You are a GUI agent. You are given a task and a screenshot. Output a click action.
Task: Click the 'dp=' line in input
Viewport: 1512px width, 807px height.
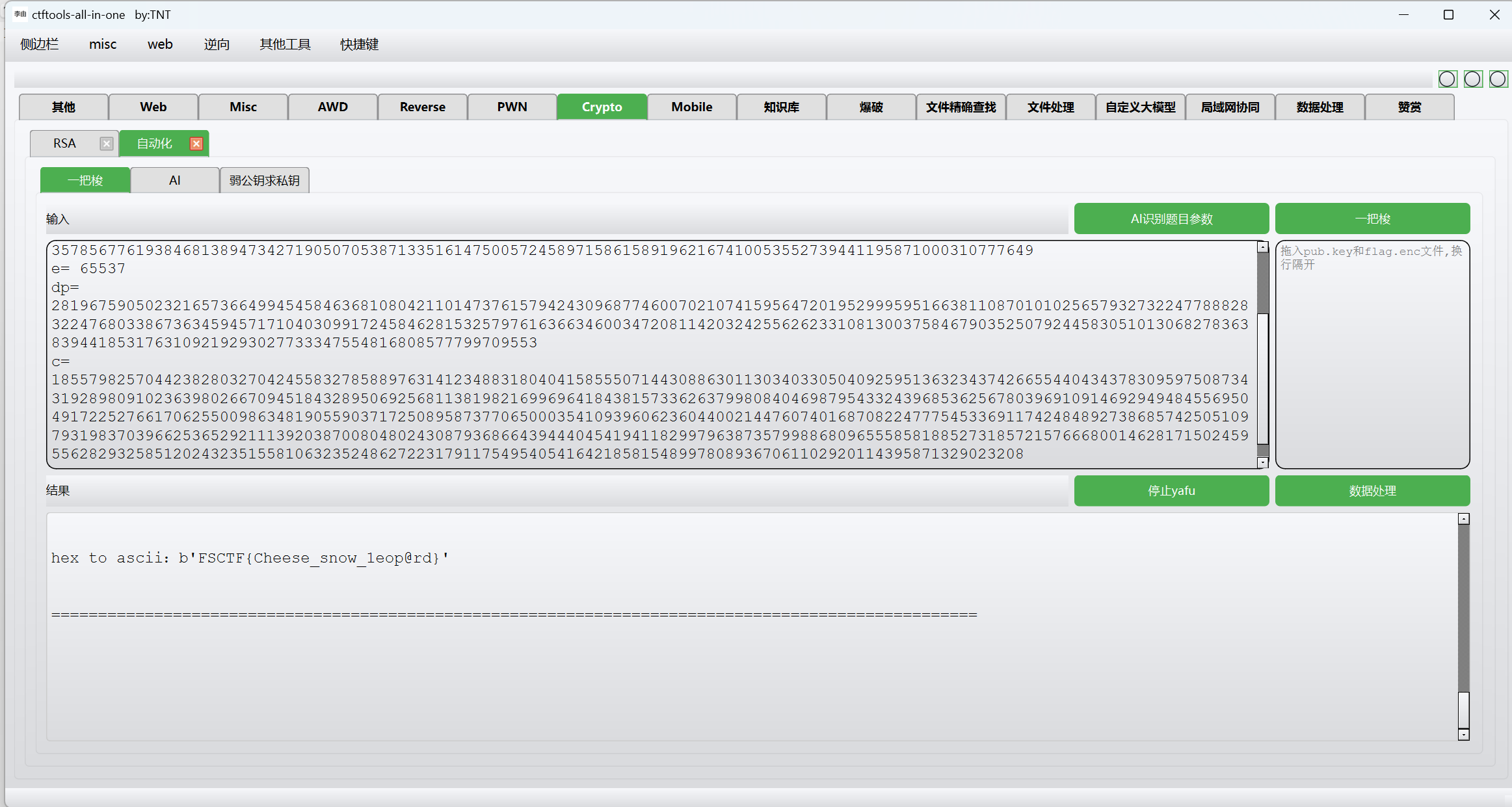[65, 287]
